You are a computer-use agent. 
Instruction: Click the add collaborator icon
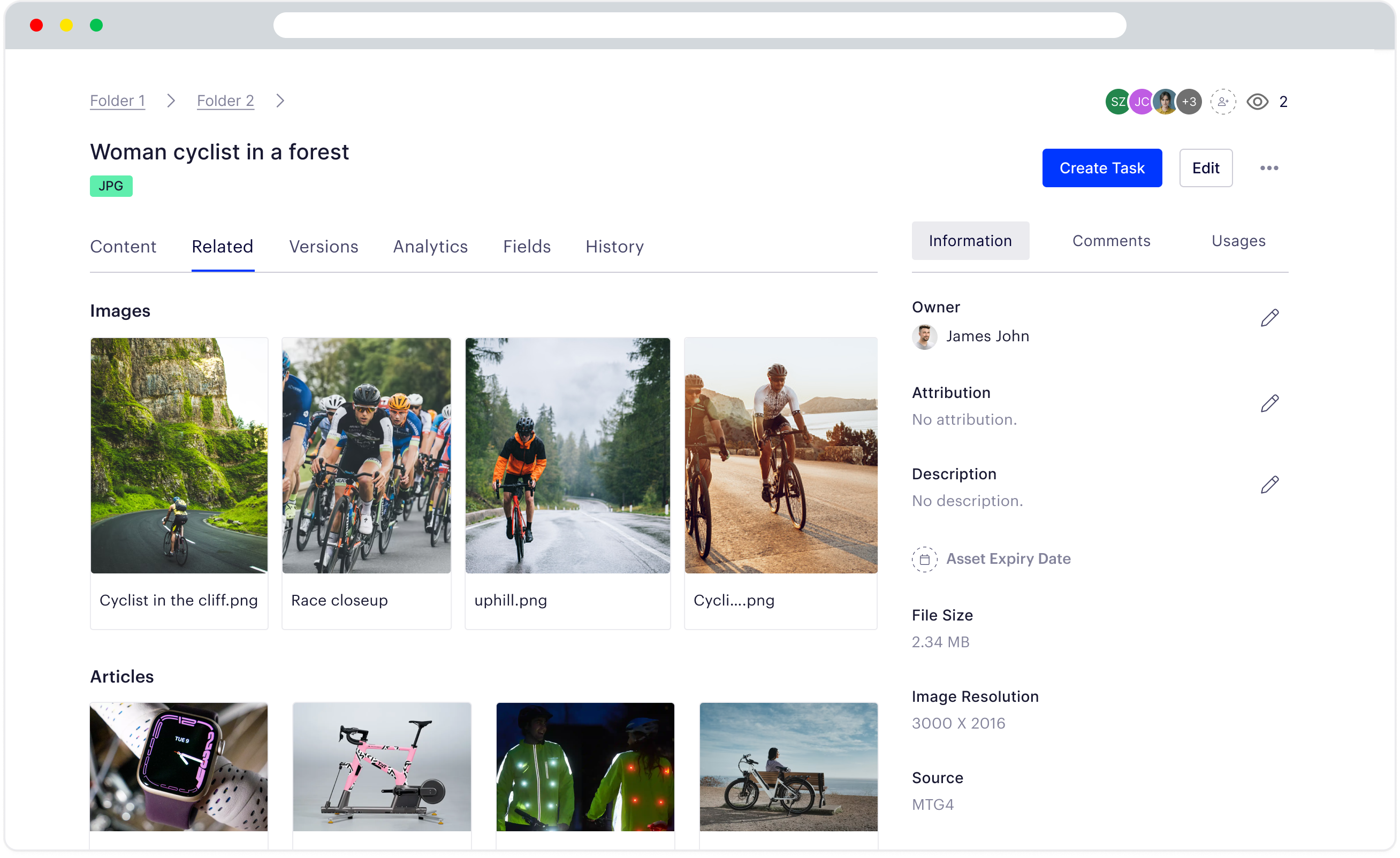point(1223,102)
